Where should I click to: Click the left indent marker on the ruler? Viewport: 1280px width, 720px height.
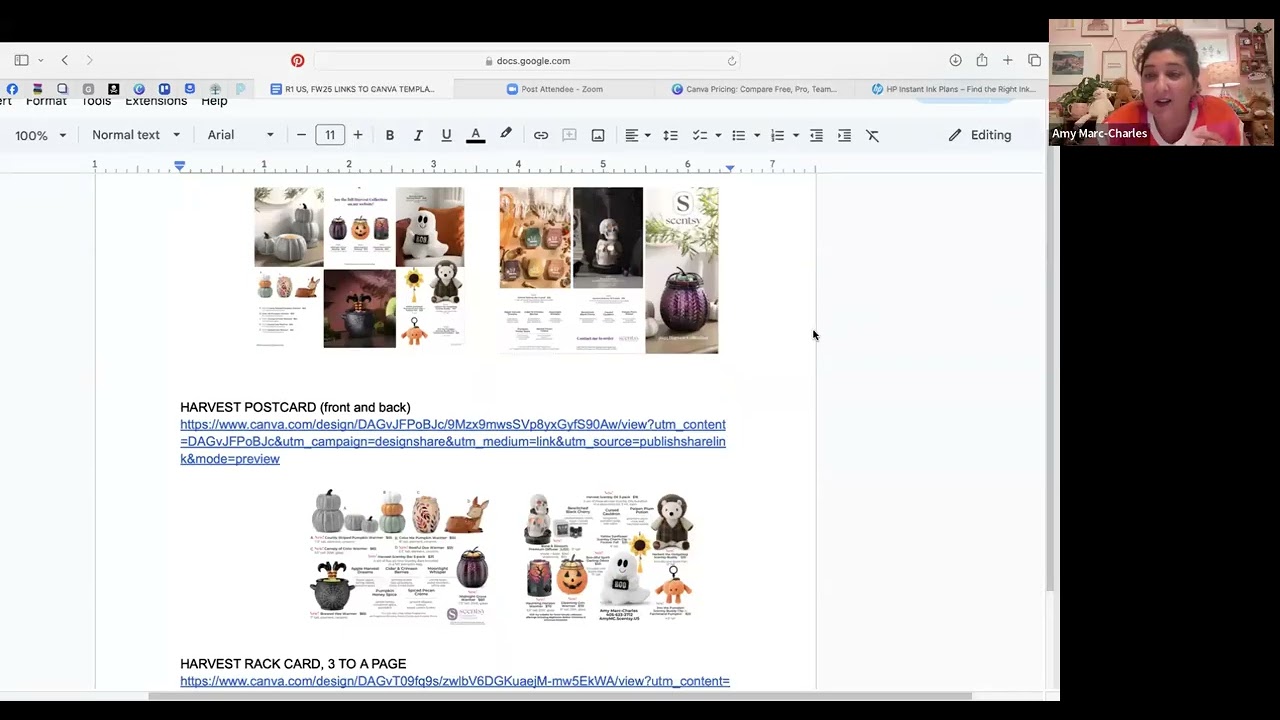[180, 165]
